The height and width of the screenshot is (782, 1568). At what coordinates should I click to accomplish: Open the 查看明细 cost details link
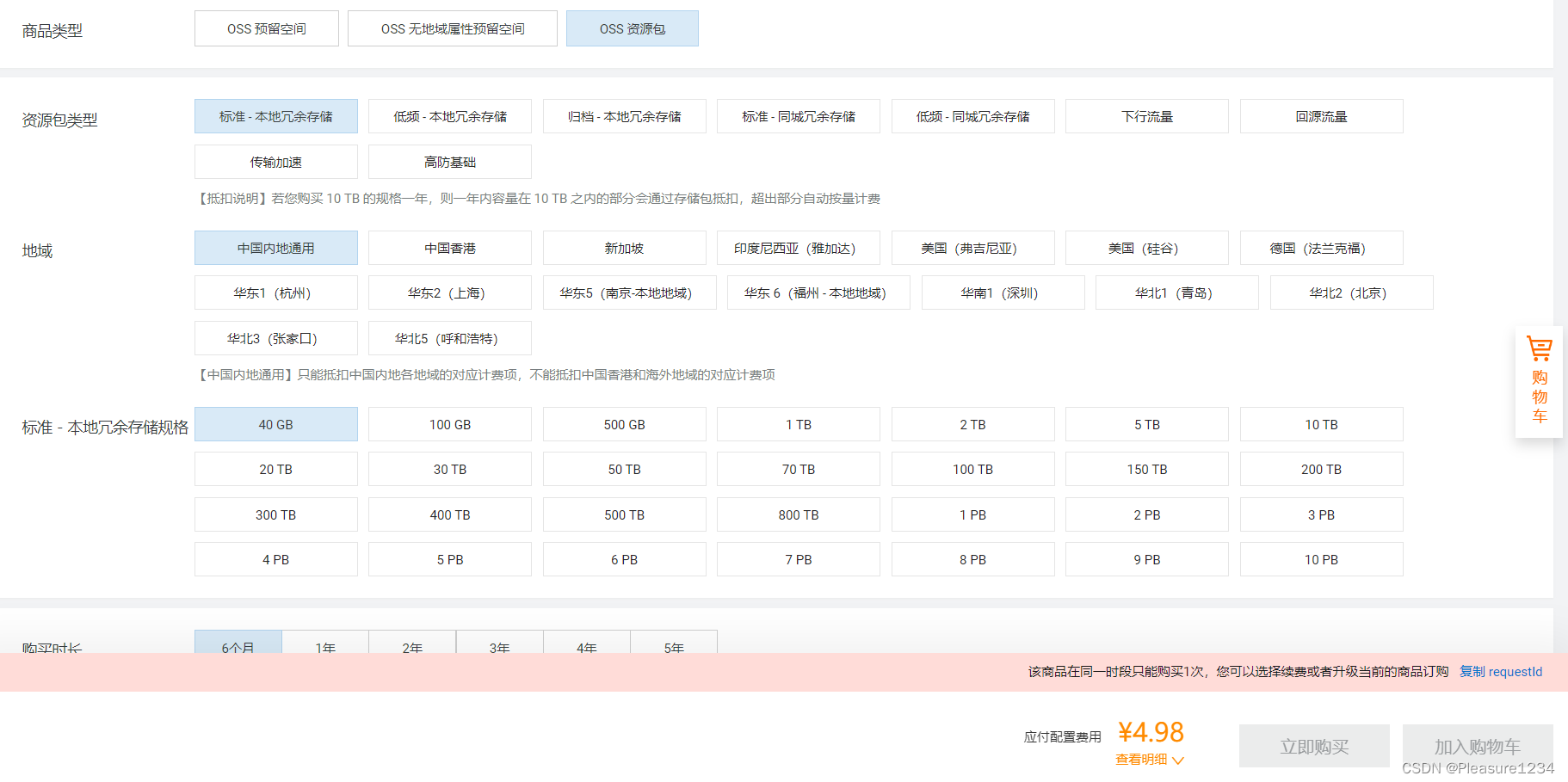click(1141, 760)
